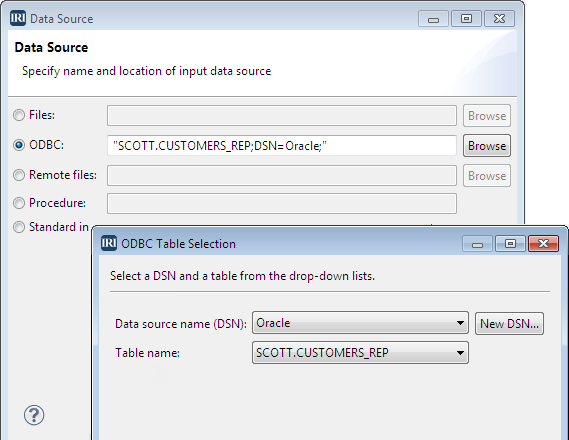Image resolution: width=569 pixels, height=440 pixels.
Task: Select the ODBC radio button
Action: (19, 145)
